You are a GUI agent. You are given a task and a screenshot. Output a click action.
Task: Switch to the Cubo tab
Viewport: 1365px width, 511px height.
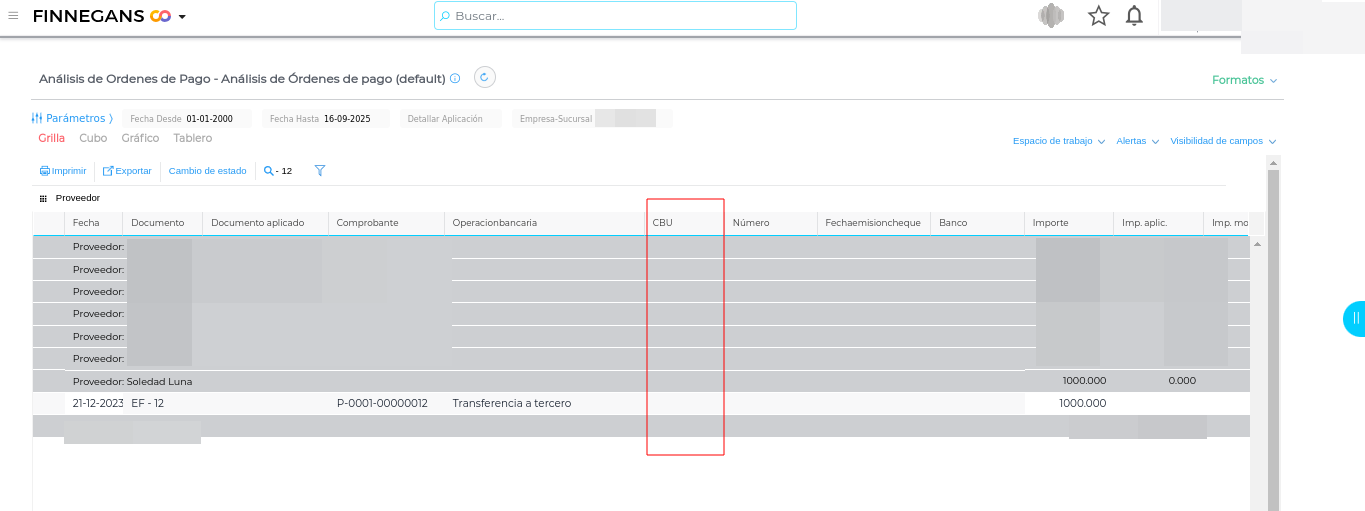click(93, 138)
